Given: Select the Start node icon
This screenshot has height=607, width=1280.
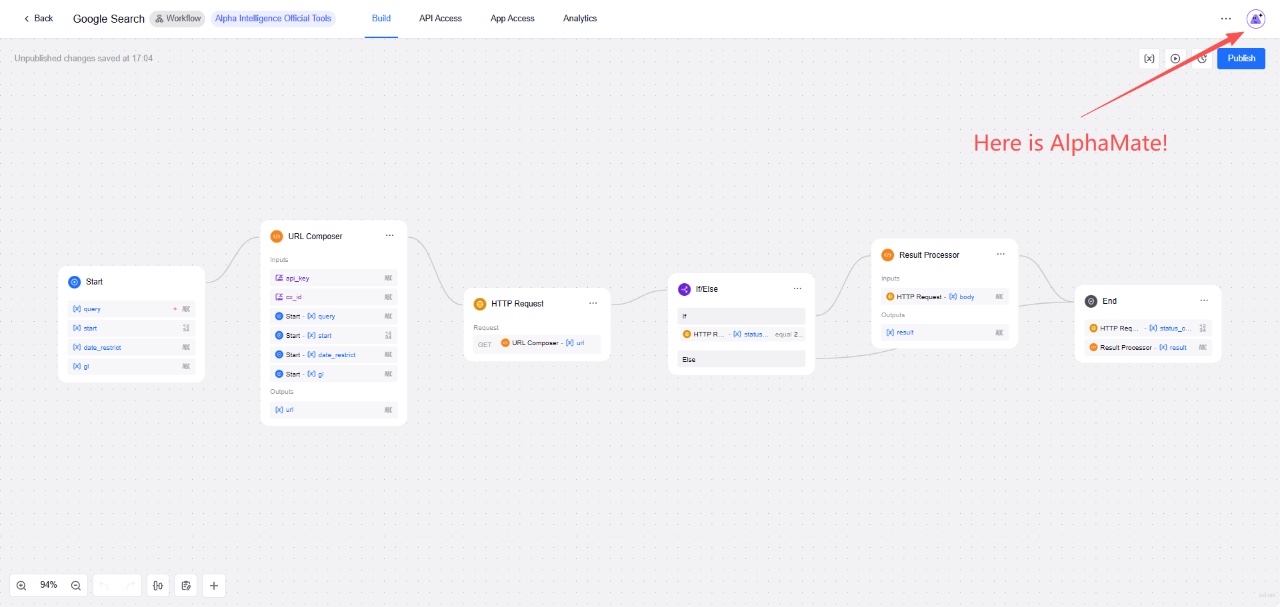Looking at the screenshot, I should click(x=74, y=282).
